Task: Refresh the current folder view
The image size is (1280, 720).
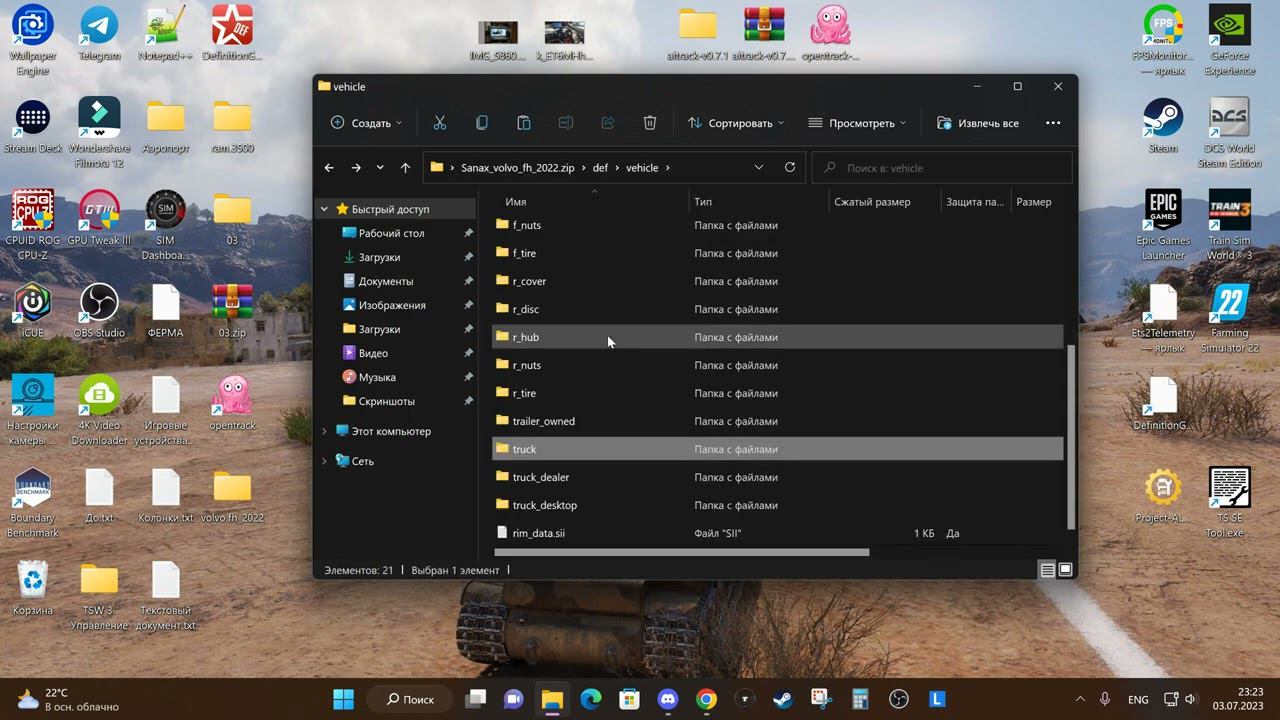Action: [790, 168]
